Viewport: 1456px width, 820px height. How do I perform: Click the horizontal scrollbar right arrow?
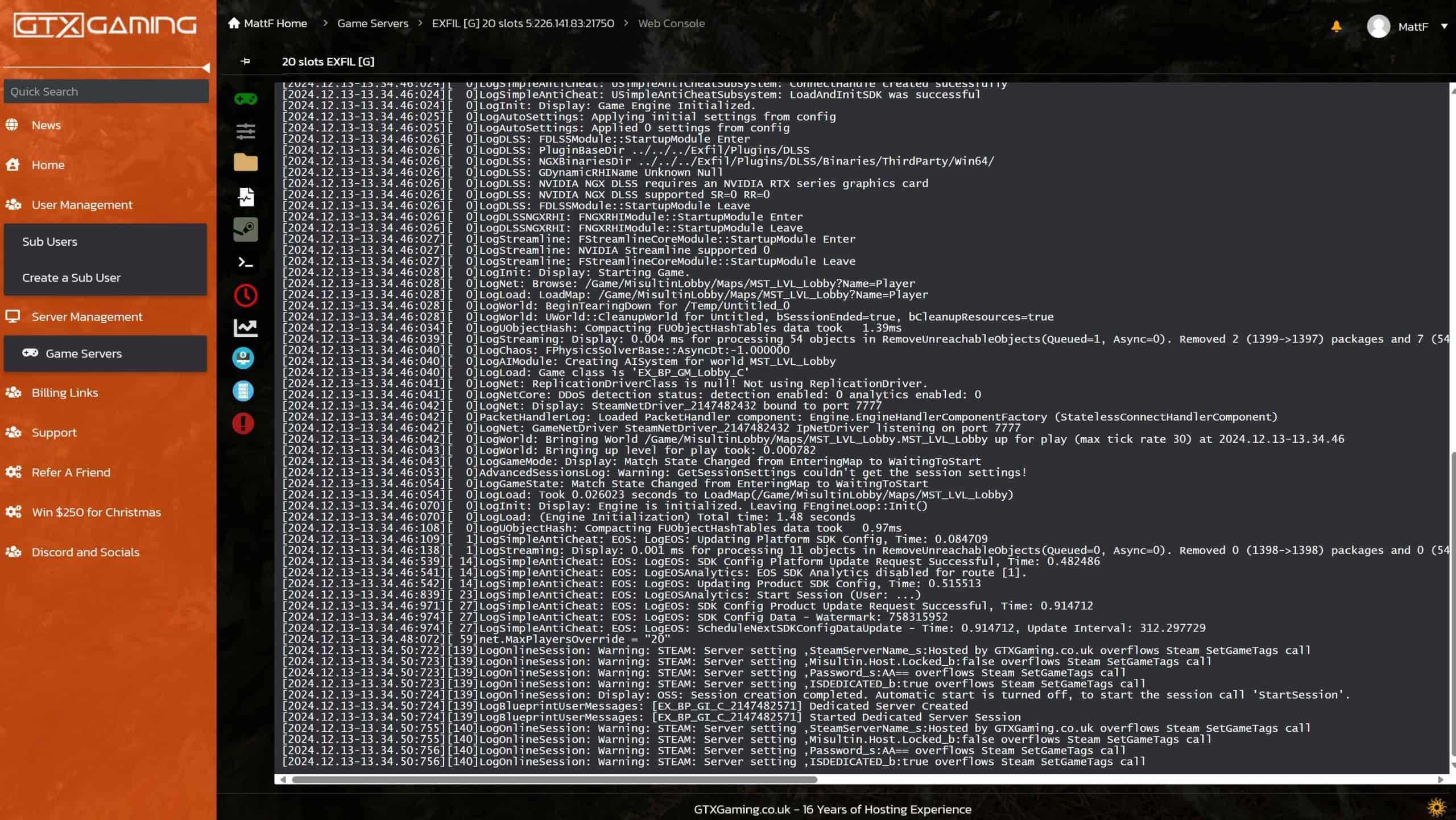pyautogui.click(x=1440, y=780)
